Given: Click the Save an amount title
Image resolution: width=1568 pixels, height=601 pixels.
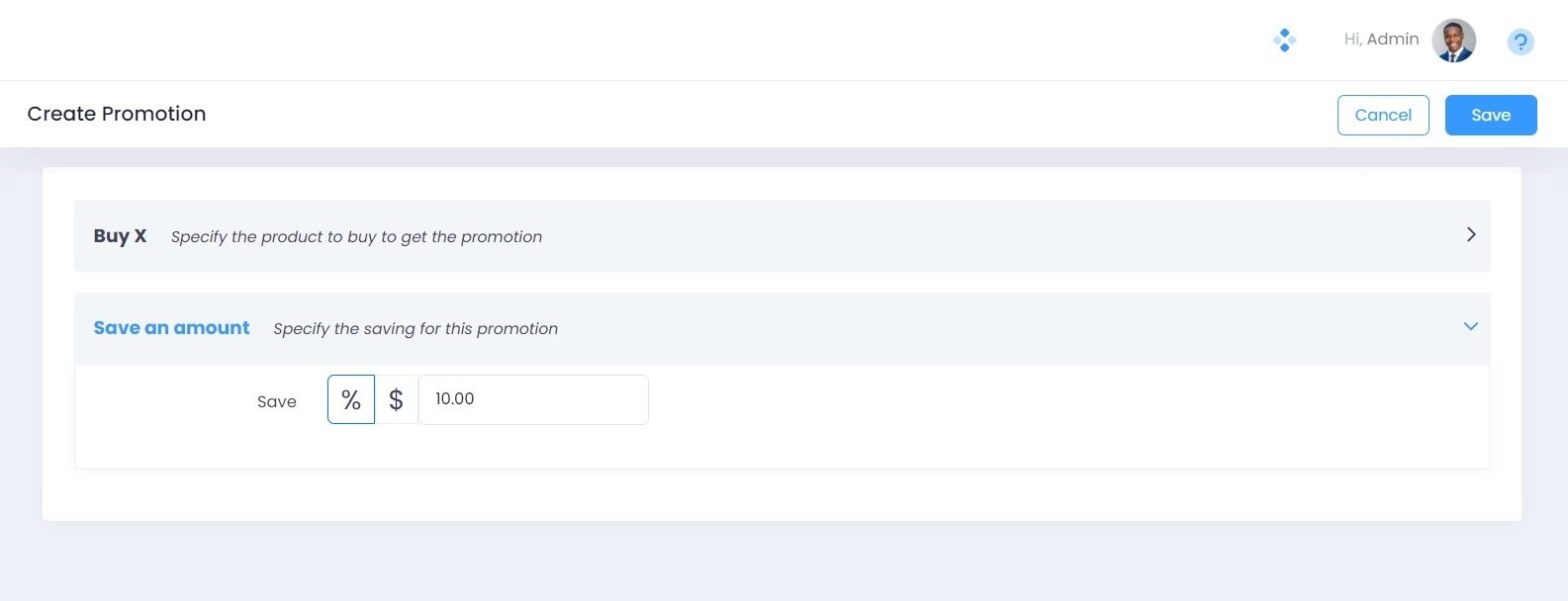Looking at the screenshot, I should [x=171, y=327].
